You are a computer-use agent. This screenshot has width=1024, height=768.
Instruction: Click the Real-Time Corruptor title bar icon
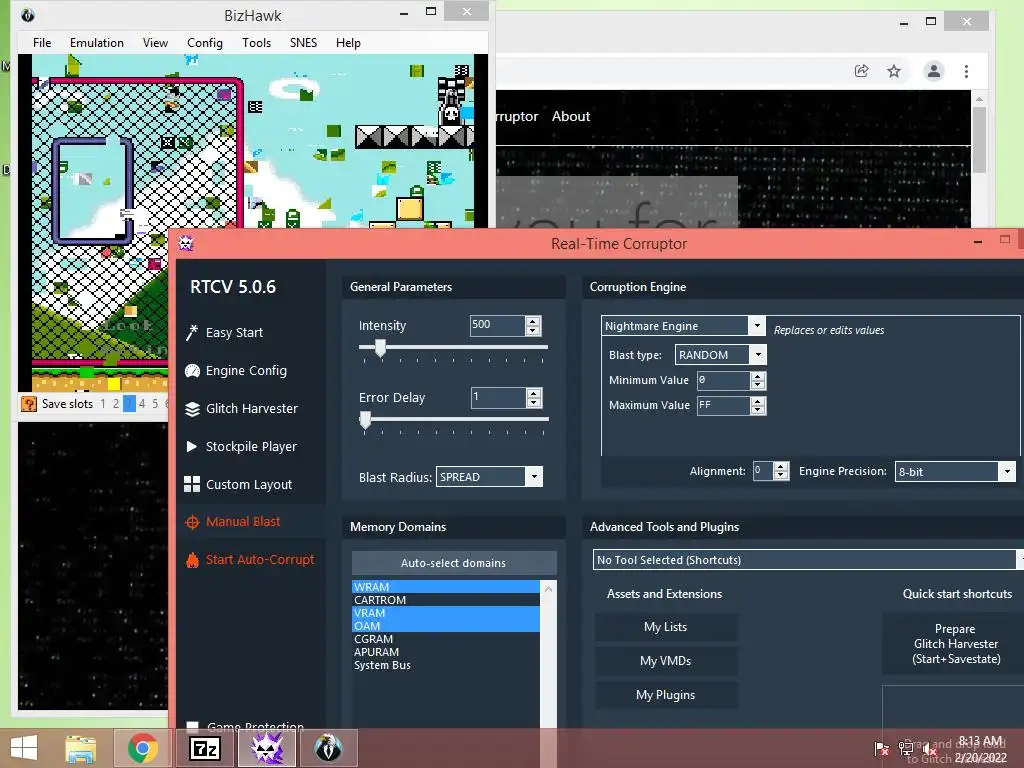pyautogui.click(x=186, y=244)
